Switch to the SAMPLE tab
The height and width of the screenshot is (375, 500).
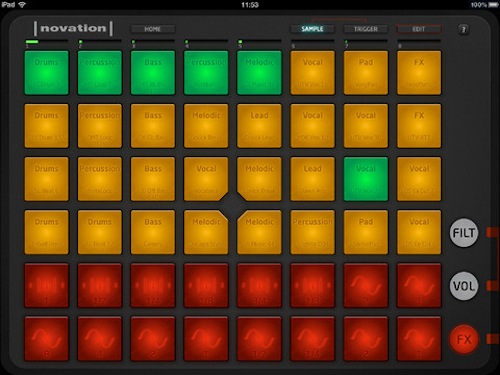pyautogui.click(x=312, y=29)
